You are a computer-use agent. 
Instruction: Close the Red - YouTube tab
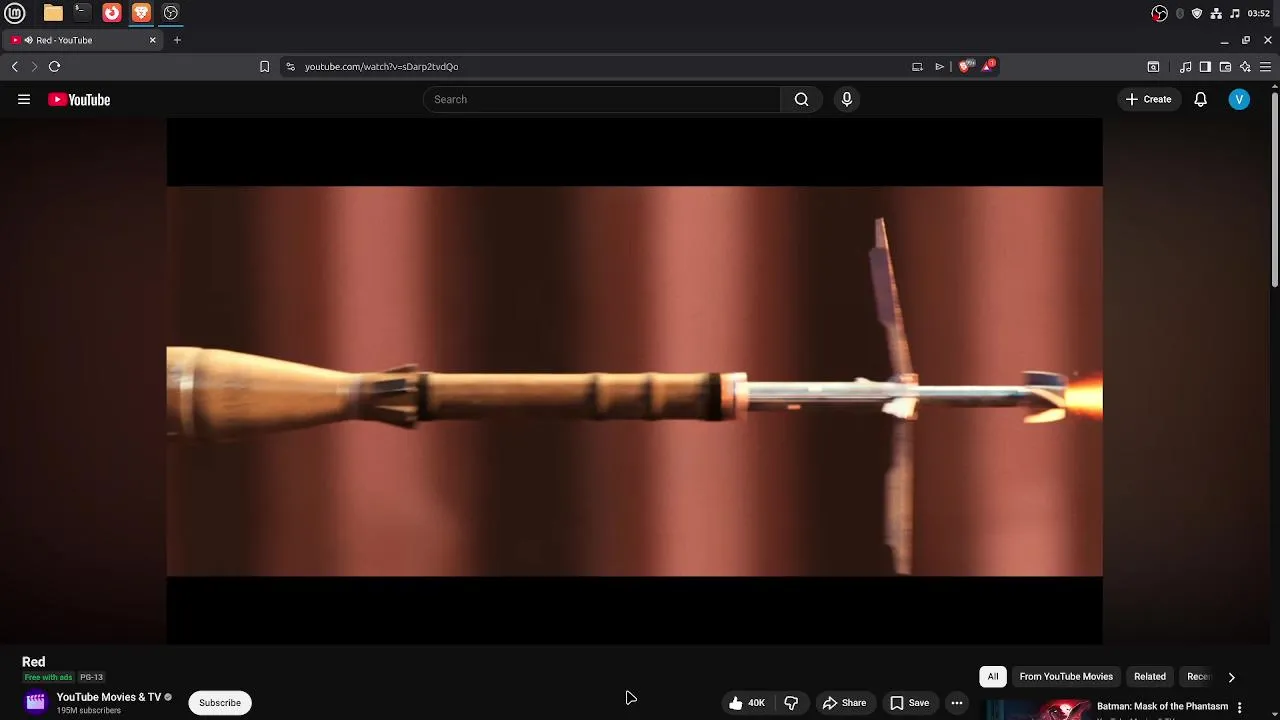pyautogui.click(x=153, y=40)
